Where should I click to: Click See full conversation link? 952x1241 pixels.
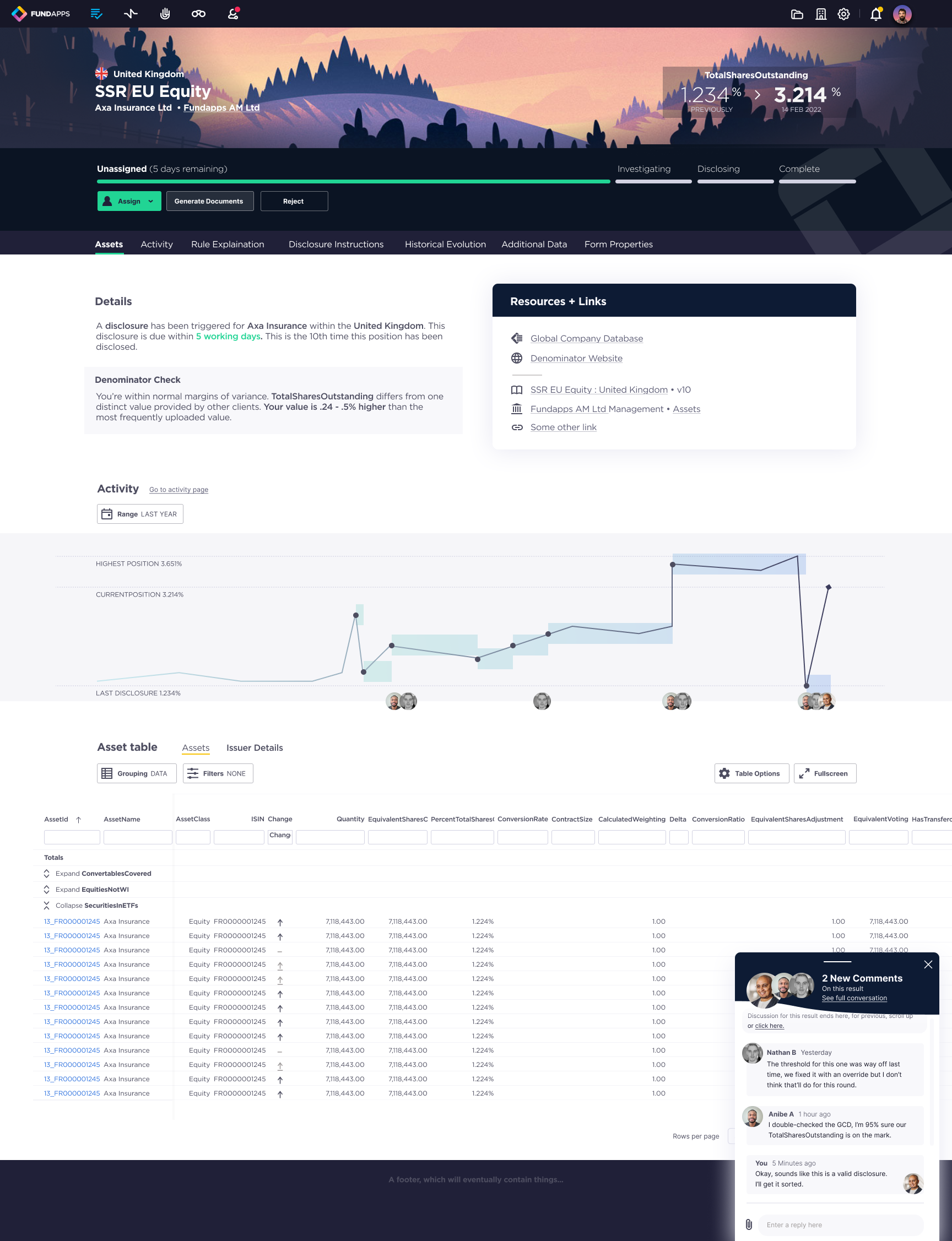point(854,998)
